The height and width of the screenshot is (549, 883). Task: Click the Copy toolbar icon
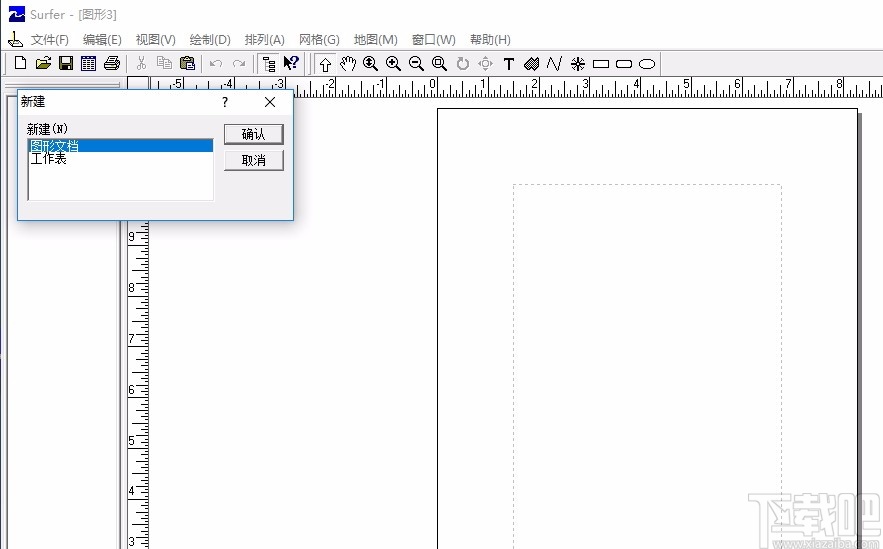point(164,63)
